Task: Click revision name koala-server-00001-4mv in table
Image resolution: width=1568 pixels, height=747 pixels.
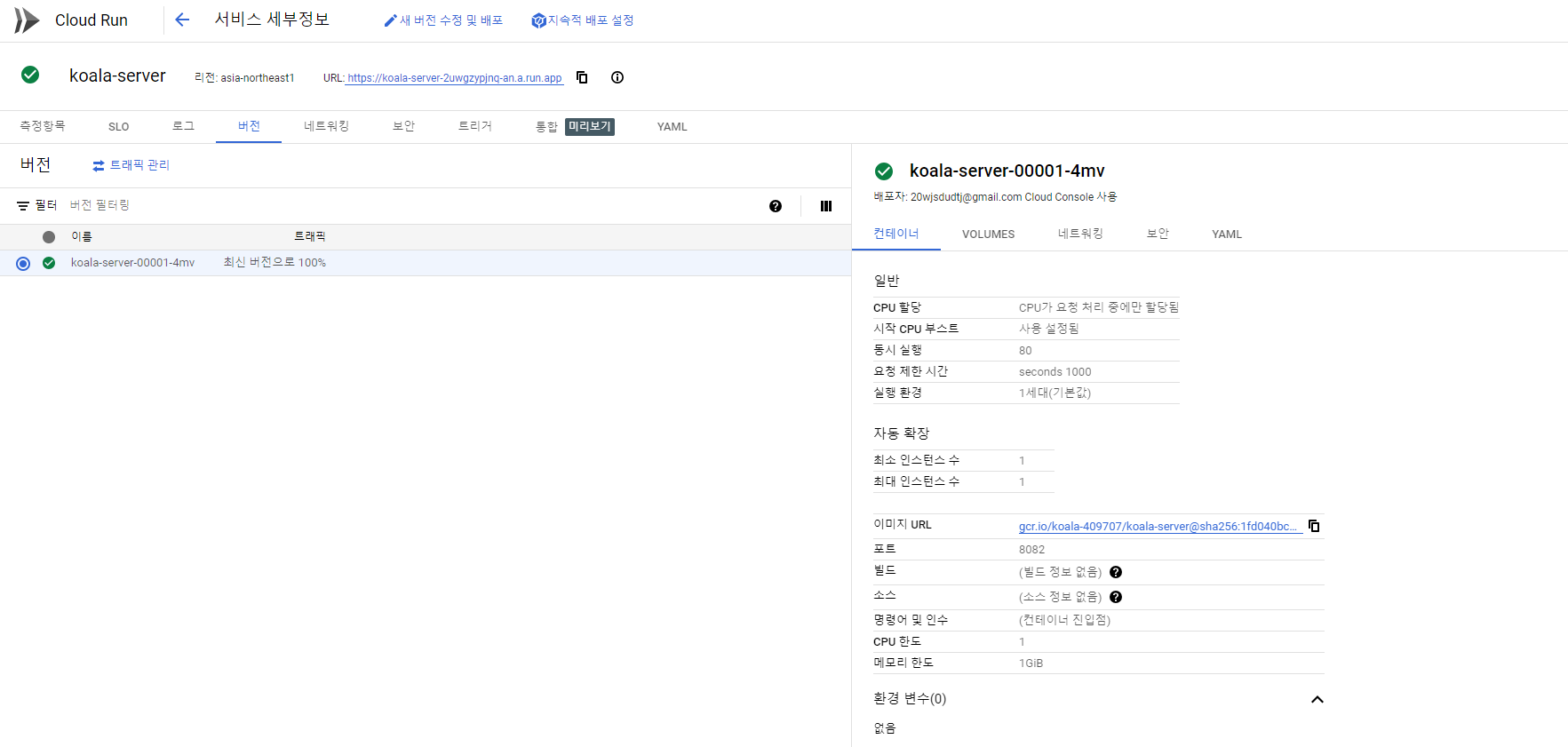Action: pyautogui.click(x=133, y=263)
